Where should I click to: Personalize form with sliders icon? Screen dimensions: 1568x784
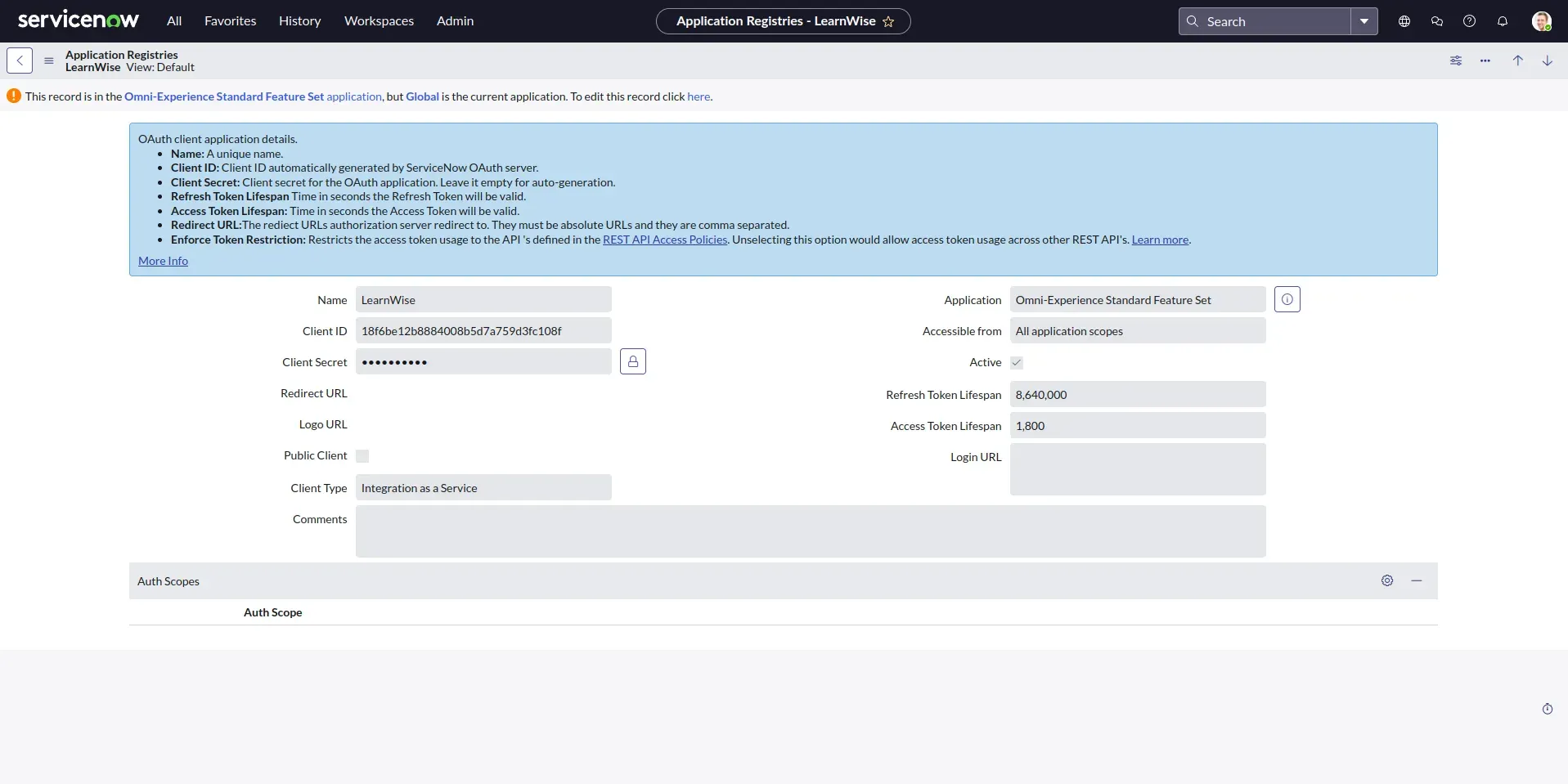click(1456, 60)
